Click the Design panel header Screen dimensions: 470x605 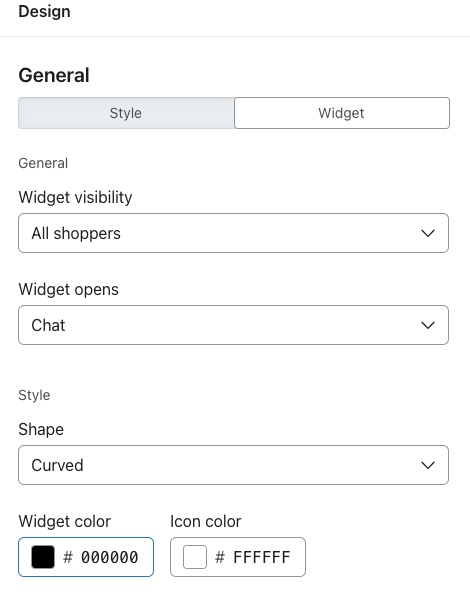pos(44,11)
